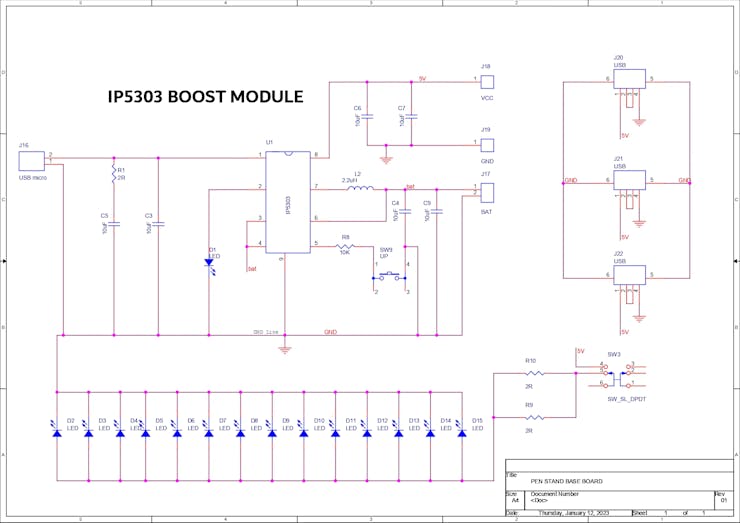Click the VCC label below J18

point(487,98)
